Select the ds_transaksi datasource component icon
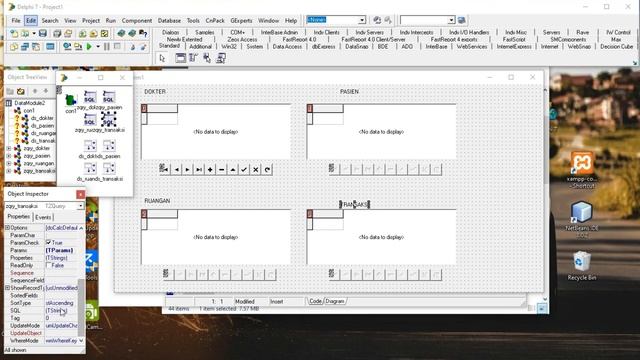640x360 pixels. [x=109, y=168]
